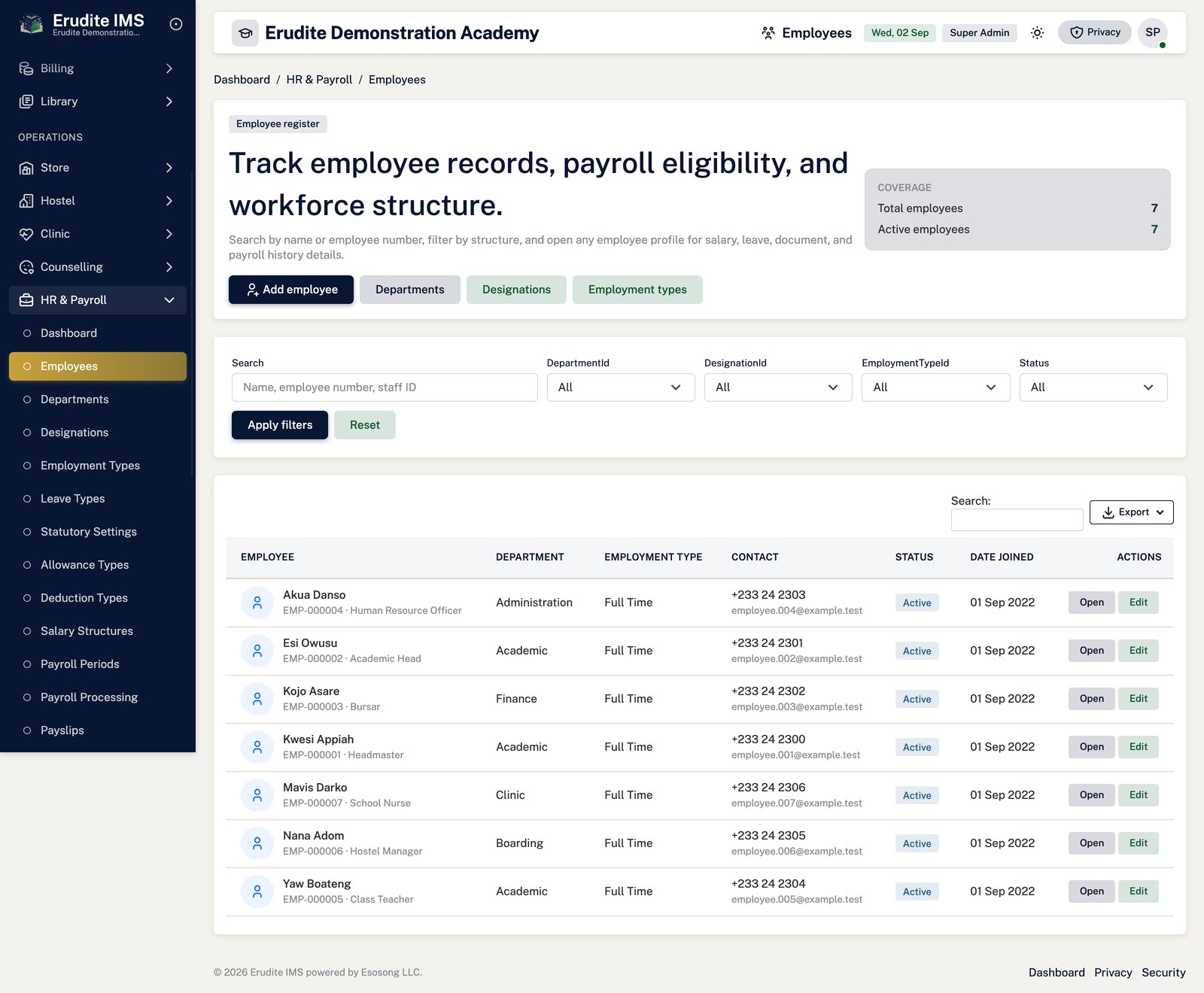Open the Export dropdown
Screen dimensions: 1204x993
[1131, 512]
